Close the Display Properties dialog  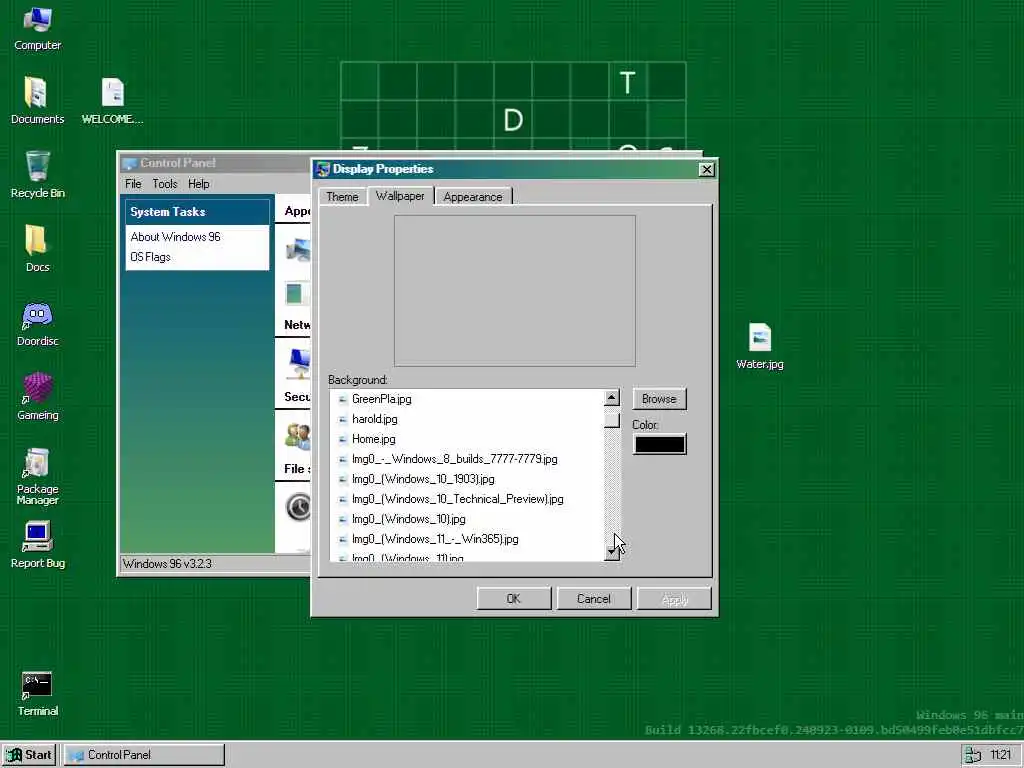click(x=706, y=169)
